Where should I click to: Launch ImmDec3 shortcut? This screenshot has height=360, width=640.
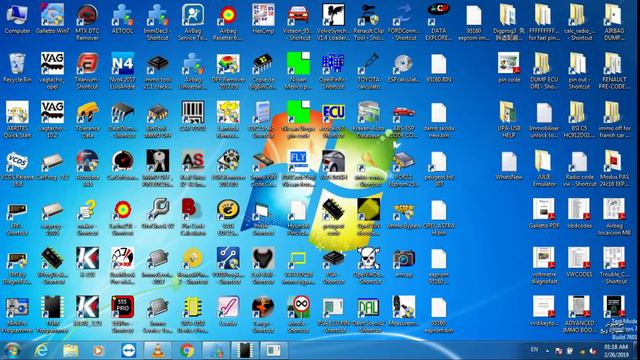158,22
